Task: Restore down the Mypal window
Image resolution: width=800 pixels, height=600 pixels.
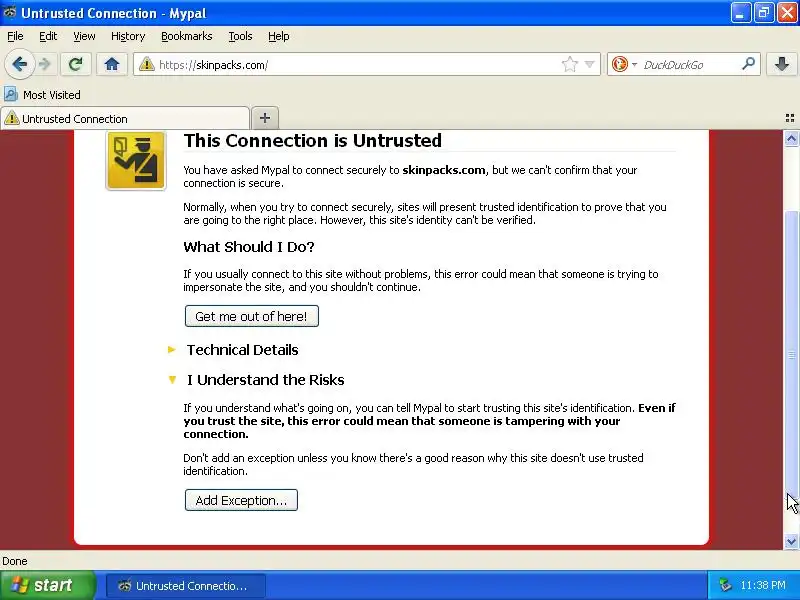Action: tap(763, 13)
